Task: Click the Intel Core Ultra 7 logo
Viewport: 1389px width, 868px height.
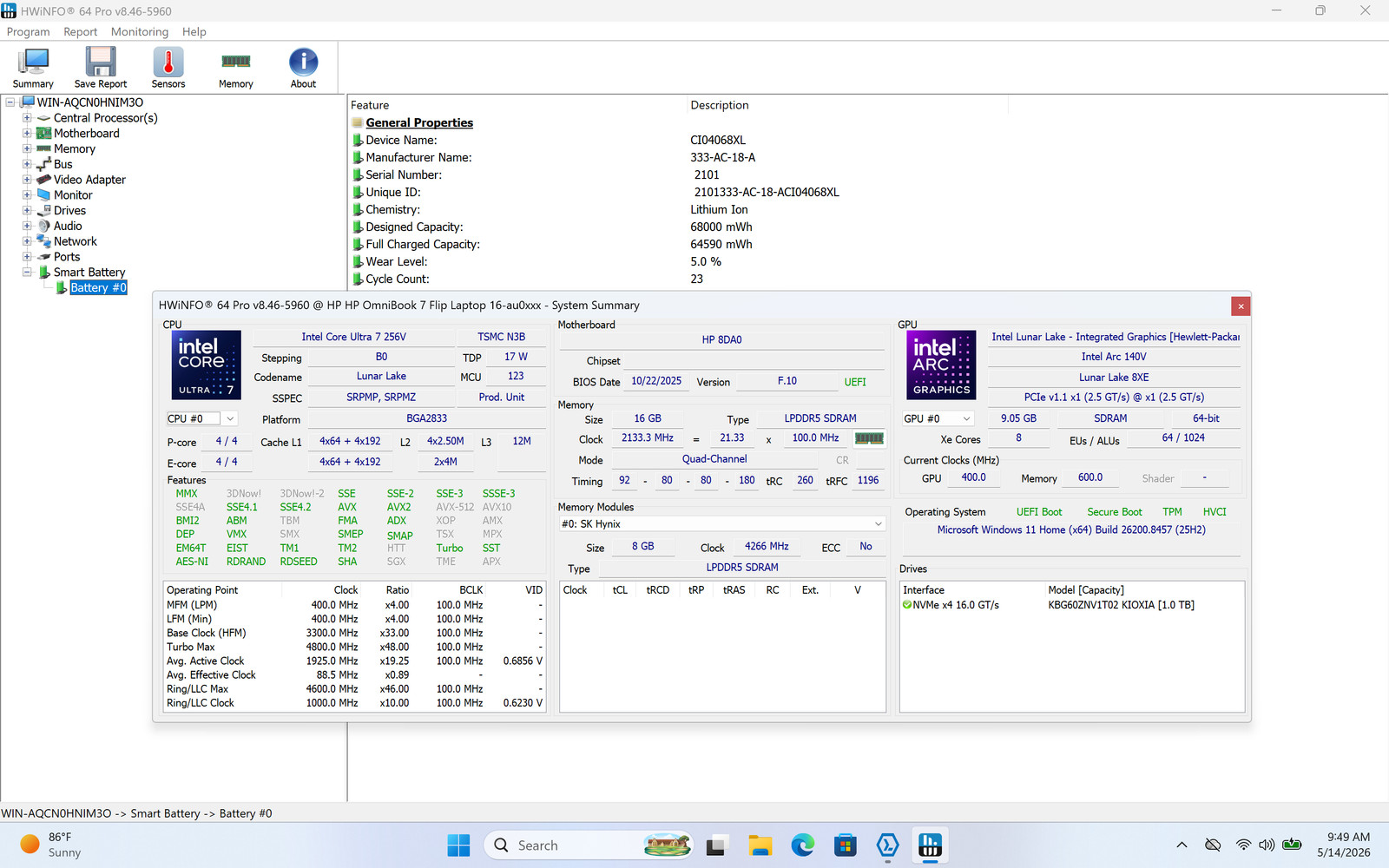Action: point(206,365)
